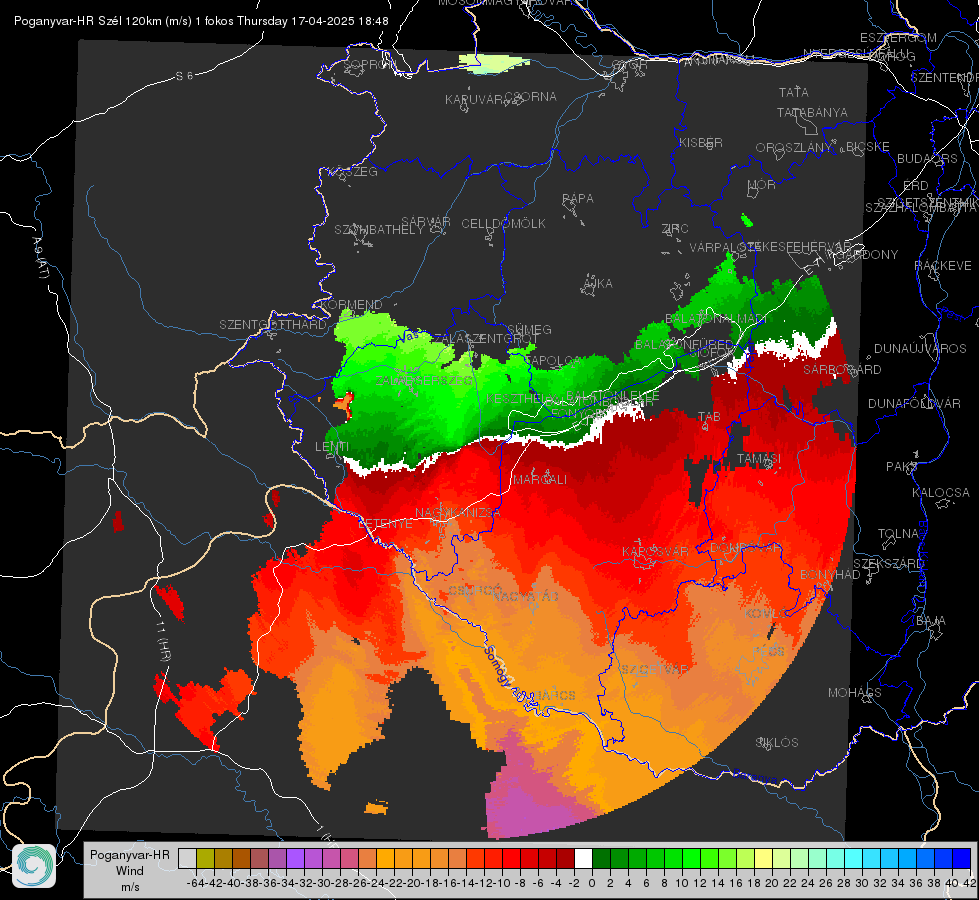
Task: Click the title text 'Poganyvar-HR Szél 120km'
Action: tap(87, 21)
